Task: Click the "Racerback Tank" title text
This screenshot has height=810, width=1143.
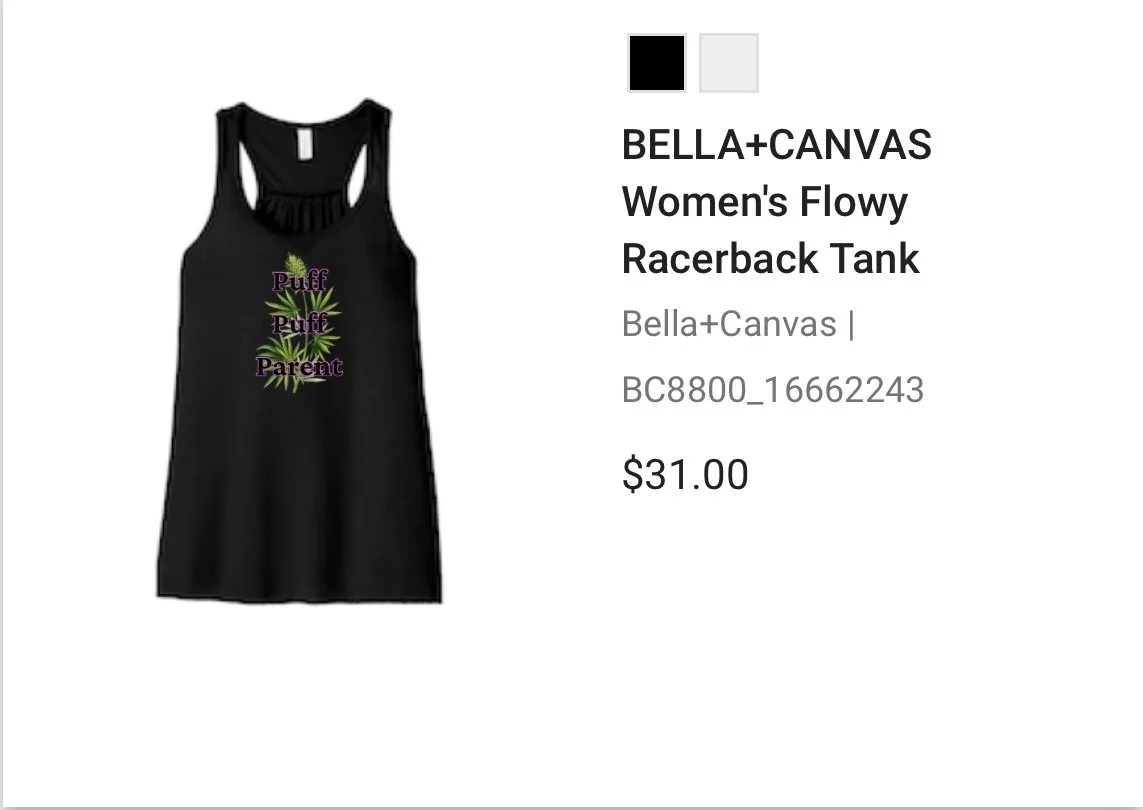Action: [771, 259]
